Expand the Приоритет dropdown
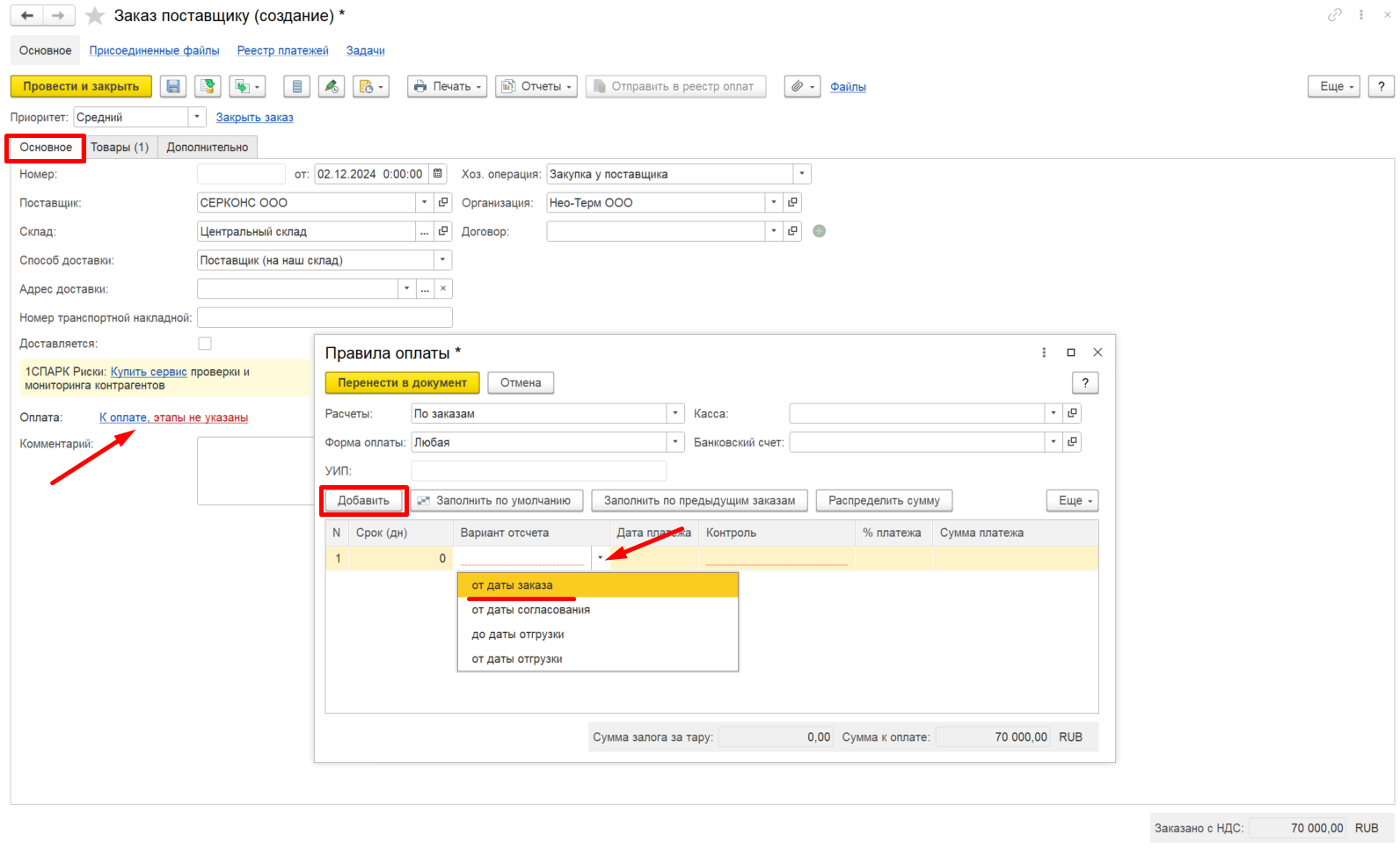Image resolution: width=1400 pixels, height=849 pixels. pos(198,117)
